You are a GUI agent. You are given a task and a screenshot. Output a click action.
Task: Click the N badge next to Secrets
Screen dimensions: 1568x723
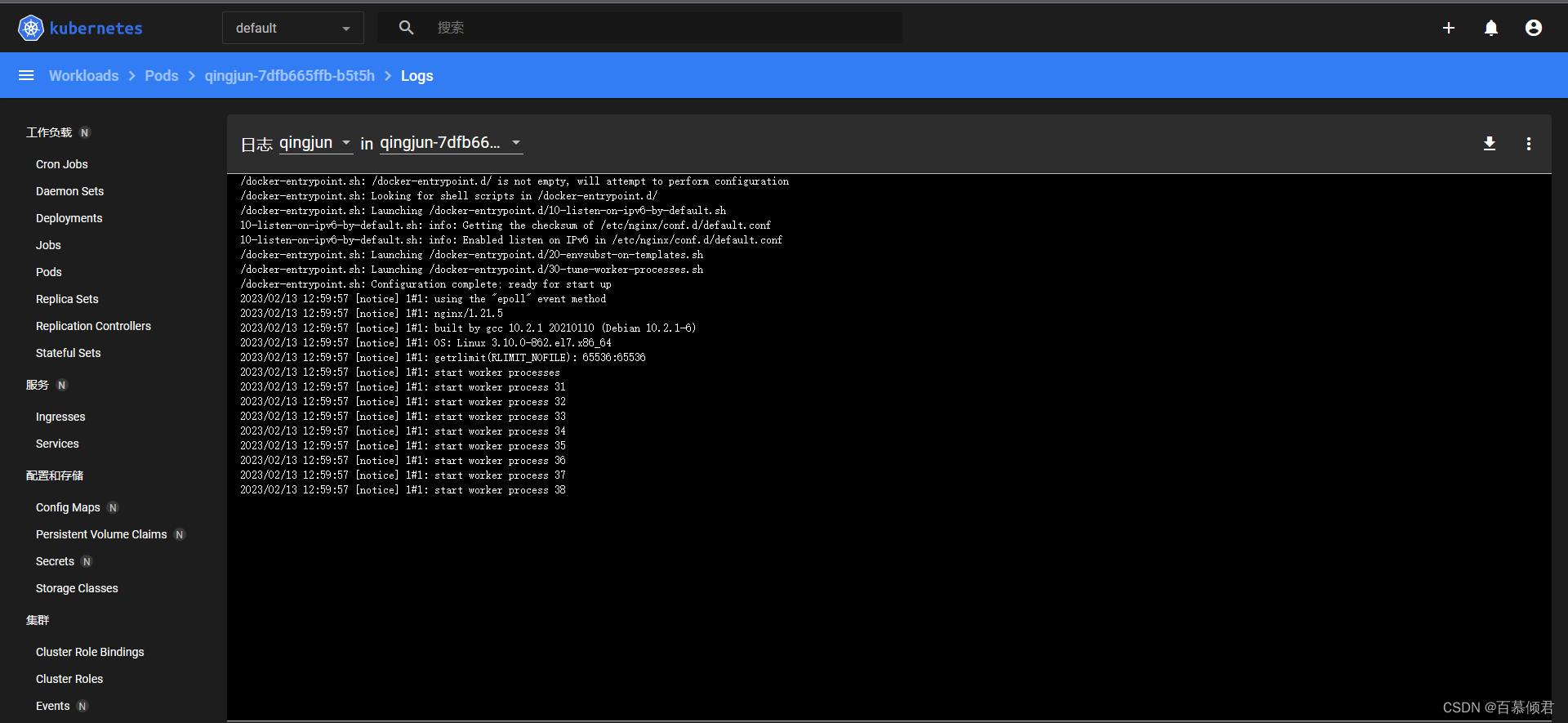[87, 561]
